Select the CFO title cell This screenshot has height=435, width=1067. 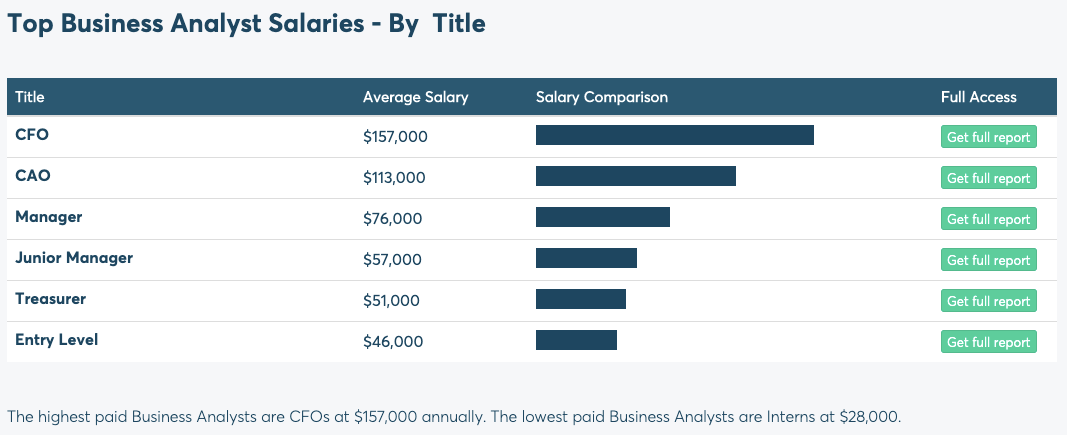(32, 135)
